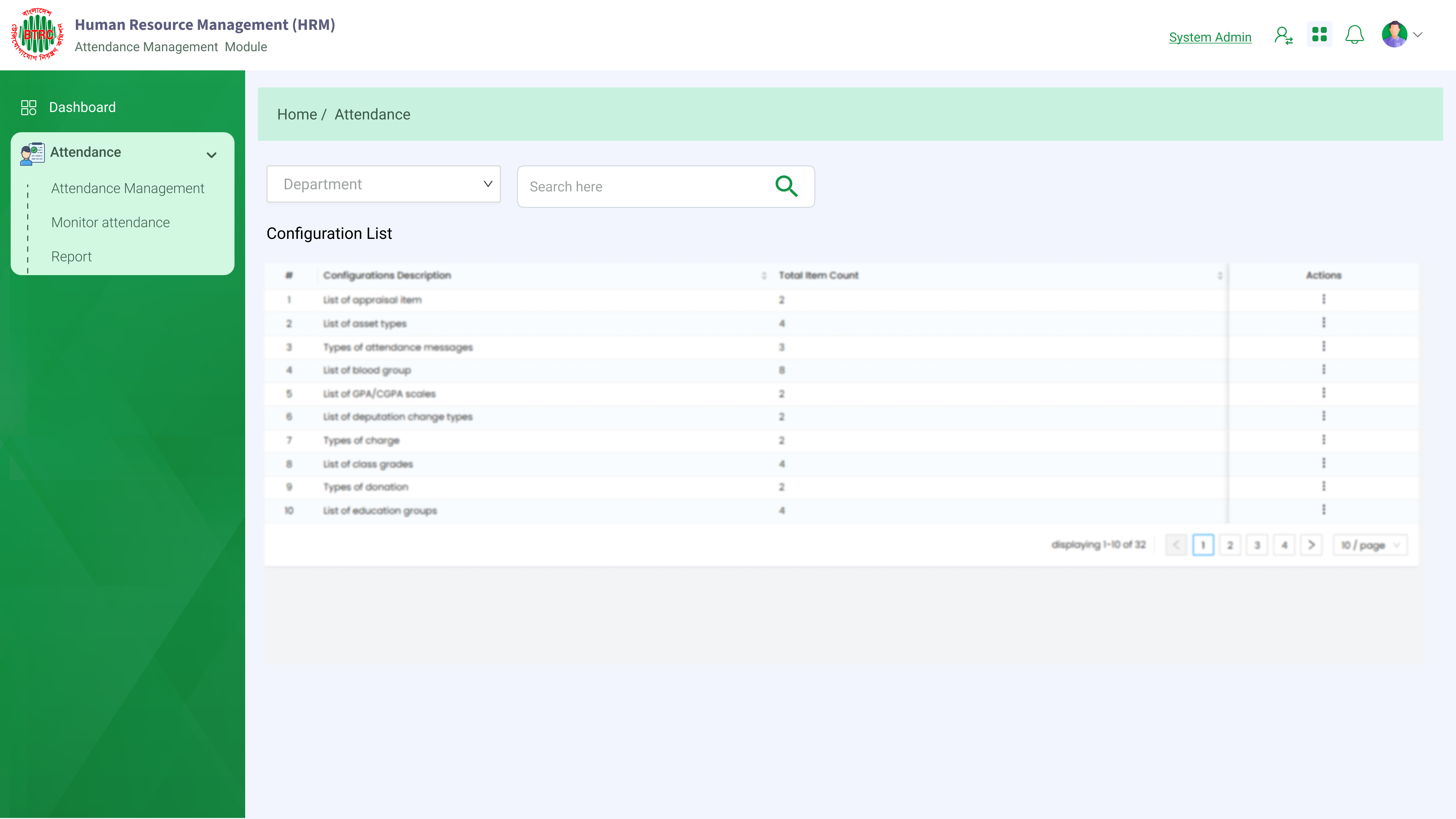Click the magnifier search icon
1456x819 pixels.
786,186
